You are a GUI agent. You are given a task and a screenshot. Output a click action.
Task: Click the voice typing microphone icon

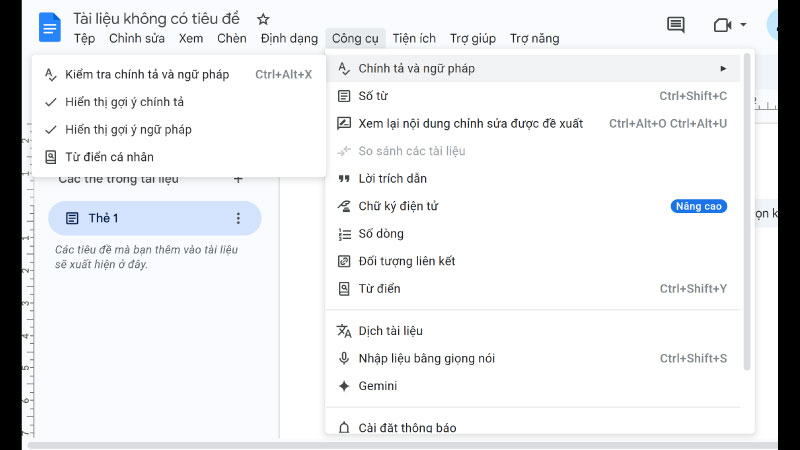344,358
